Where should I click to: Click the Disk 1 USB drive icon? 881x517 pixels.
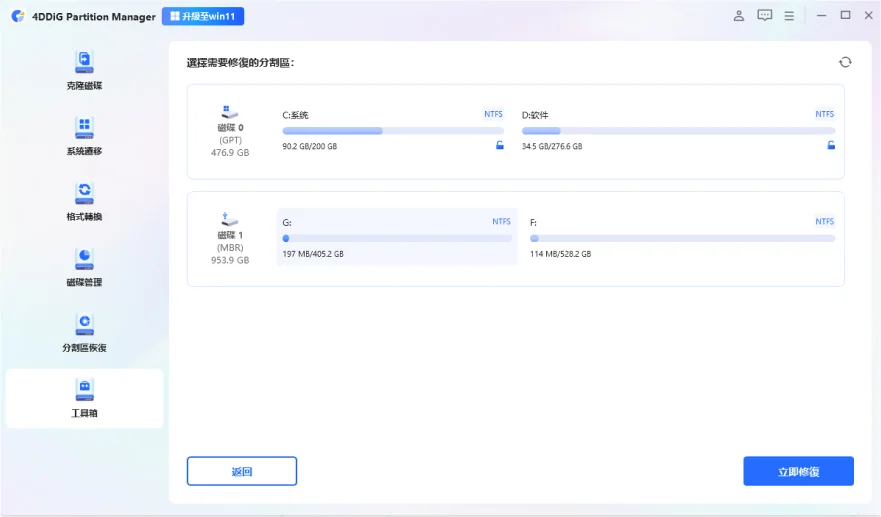229,219
